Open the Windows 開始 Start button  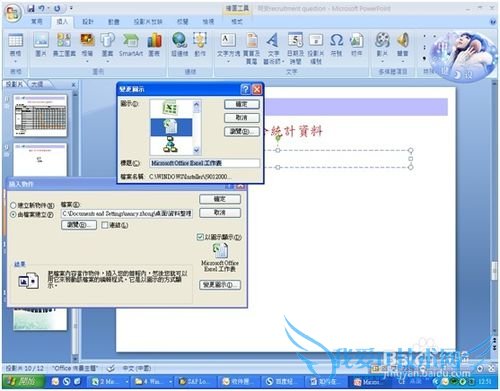(x=23, y=381)
